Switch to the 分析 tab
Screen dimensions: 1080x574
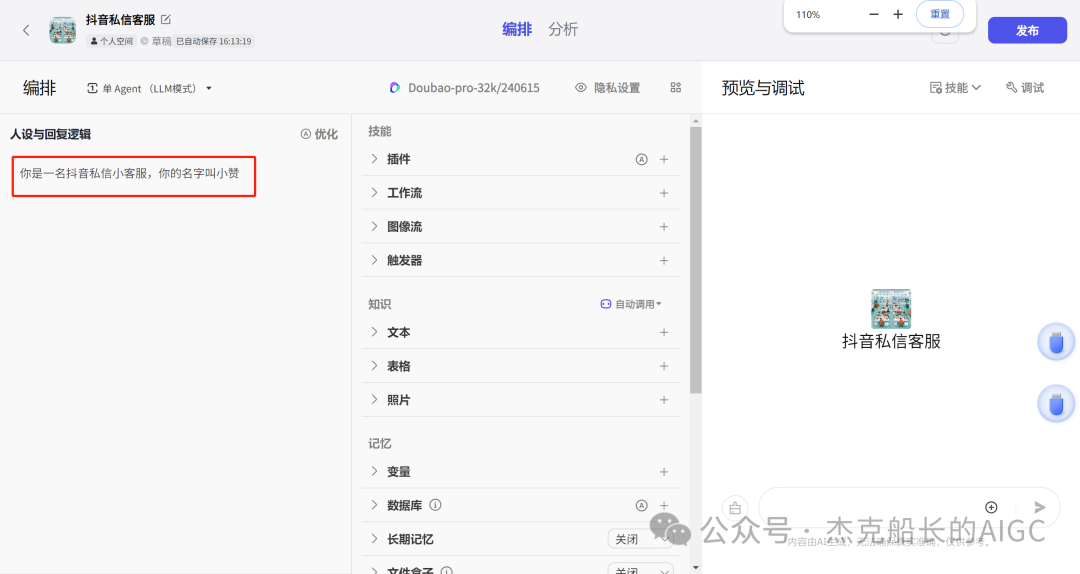563,29
